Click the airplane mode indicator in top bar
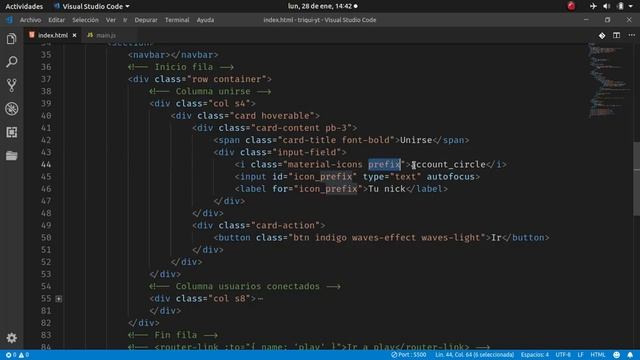Screen dimensions: 640x360 pyautogui.click(x=593, y=6)
